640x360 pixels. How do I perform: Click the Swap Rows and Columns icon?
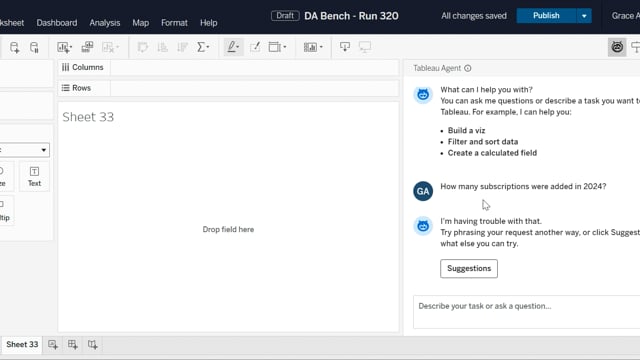pyautogui.click(x=142, y=47)
